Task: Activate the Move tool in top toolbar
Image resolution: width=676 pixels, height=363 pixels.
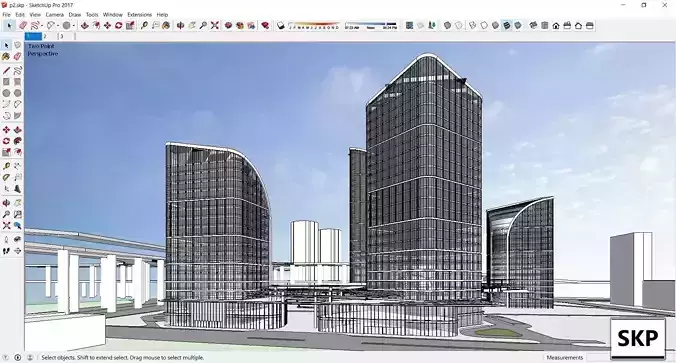Action: (x=107, y=26)
